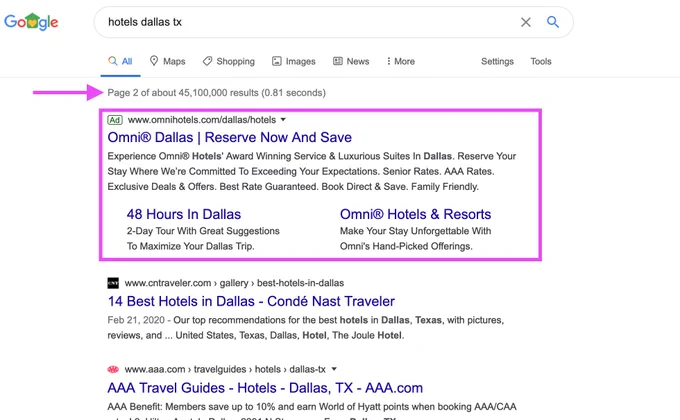Open 48 Hours In Dallas sitelink

(x=183, y=214)
